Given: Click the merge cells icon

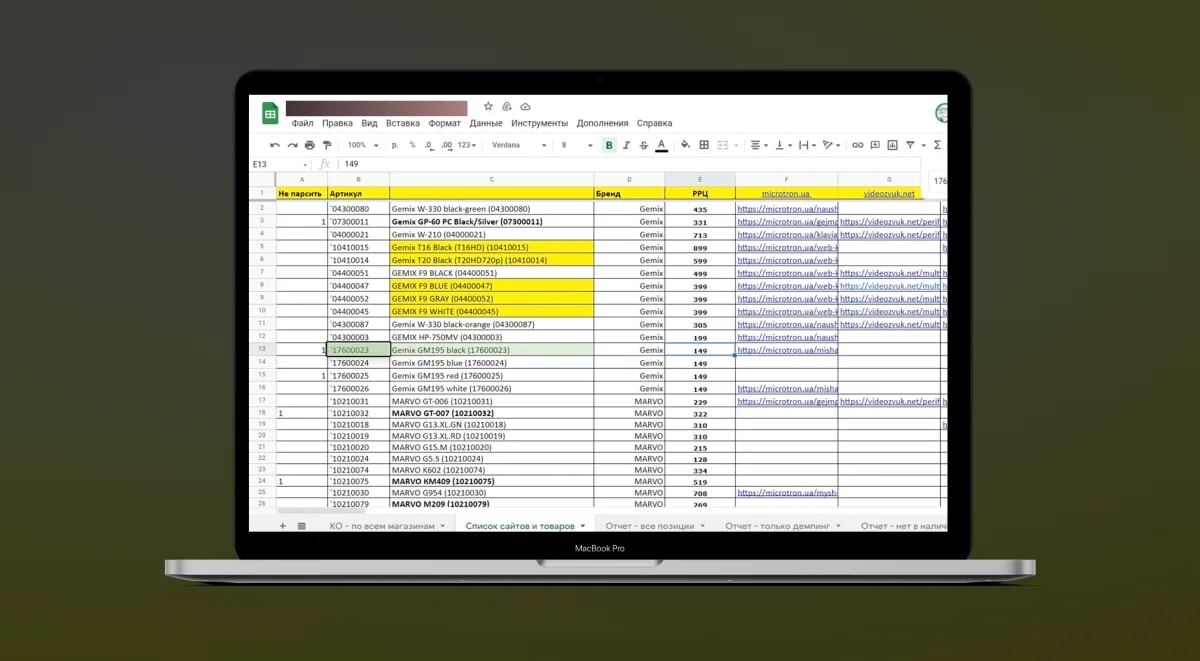Looking at the screenshot, I should [x=724, y=145].
